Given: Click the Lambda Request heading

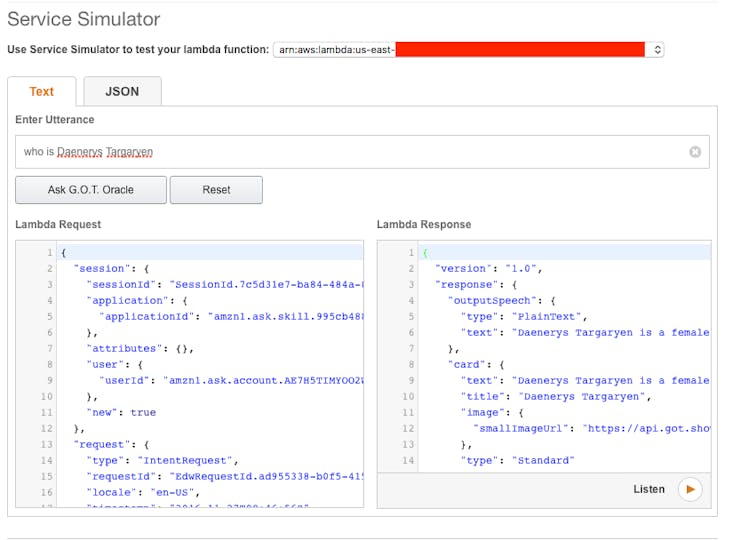Looking at the screenshot, I should point(58,225).
